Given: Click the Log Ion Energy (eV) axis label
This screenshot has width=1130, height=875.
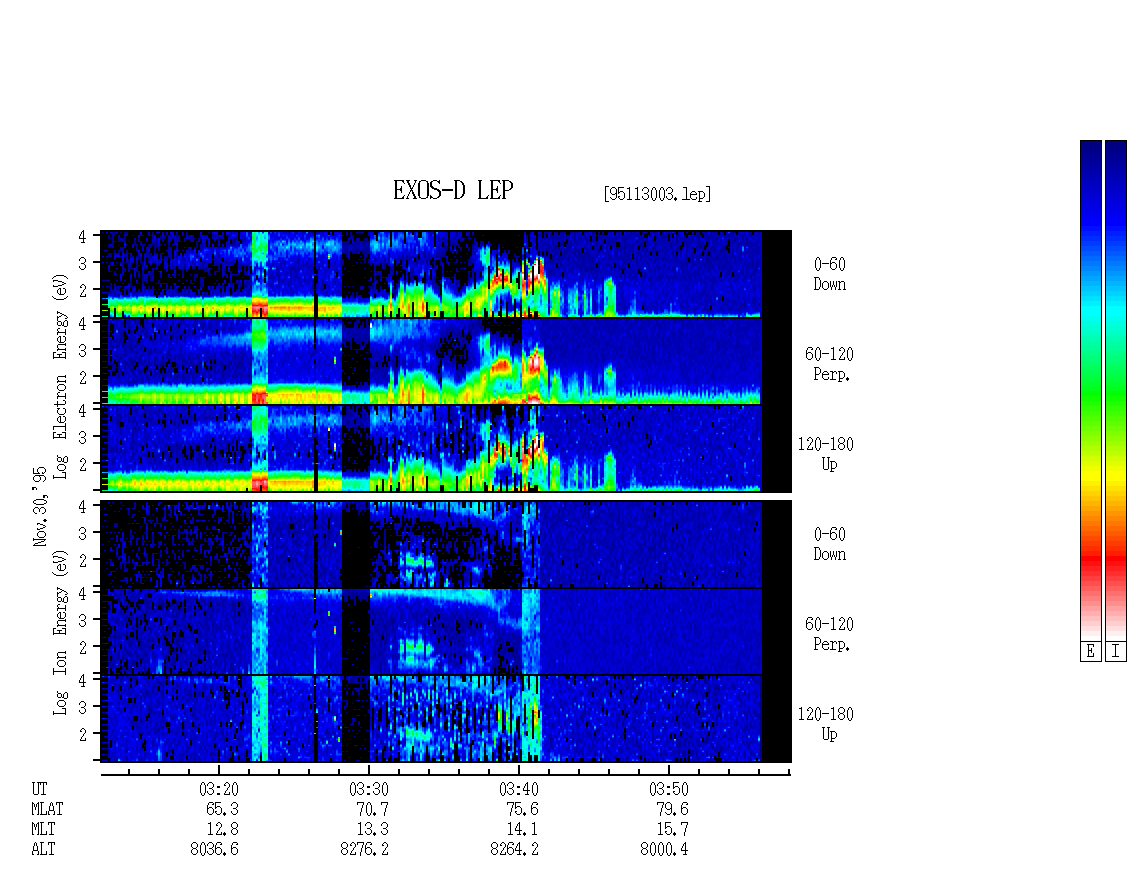Looking at the screenshot, I should tap(61, 633).
